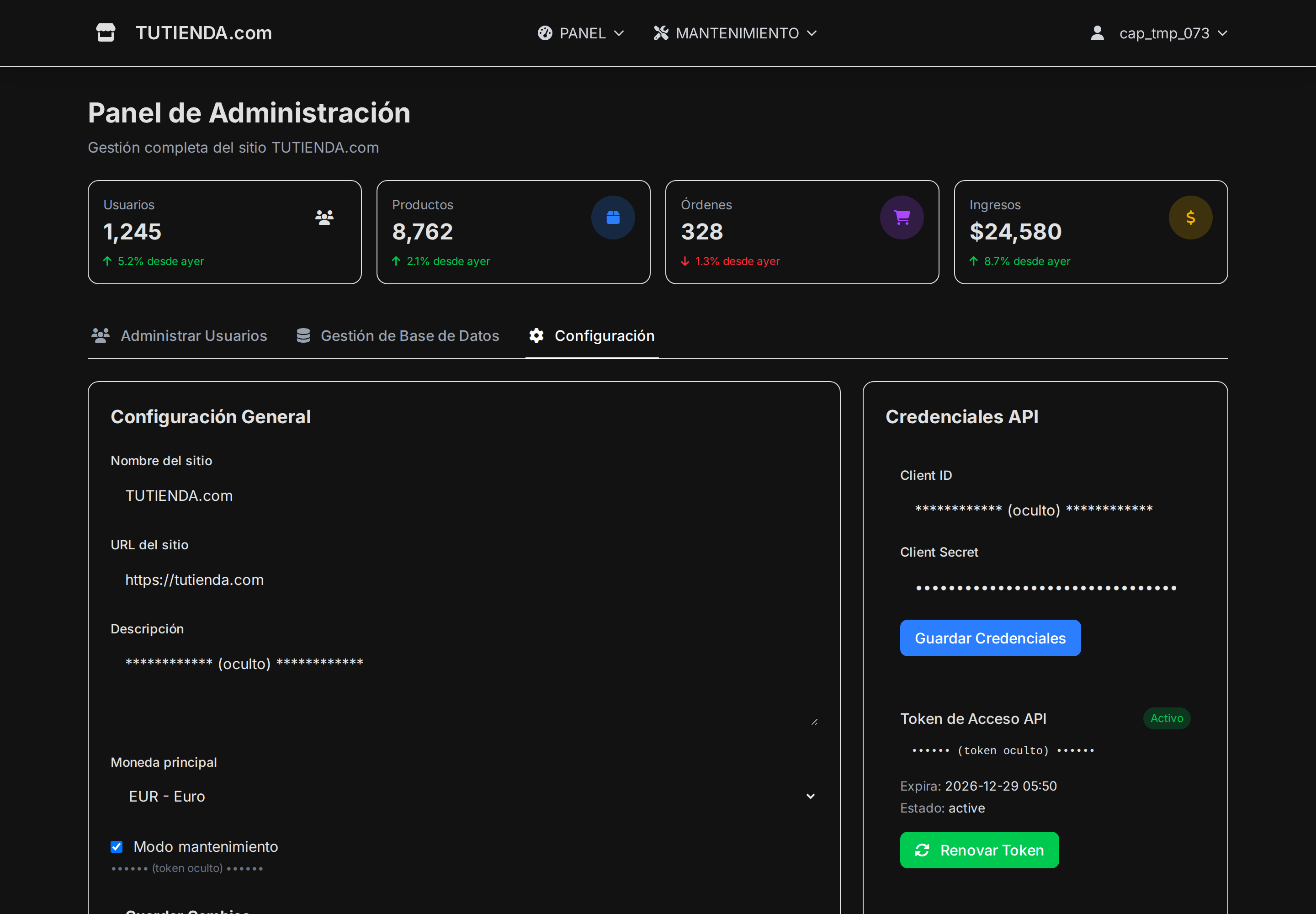Open the PANEL dropdown menu
This screenshot has height=914, width=1316.
coord(580,33)
